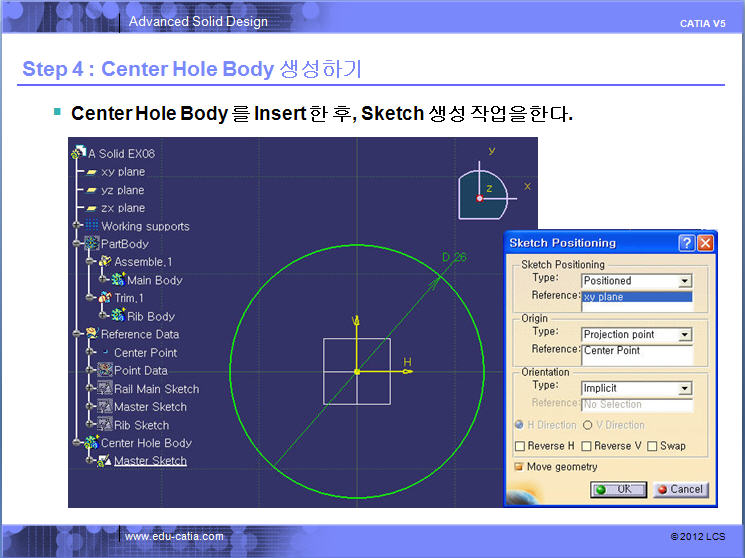Click the PartBody gear icon

click(92, 244)
